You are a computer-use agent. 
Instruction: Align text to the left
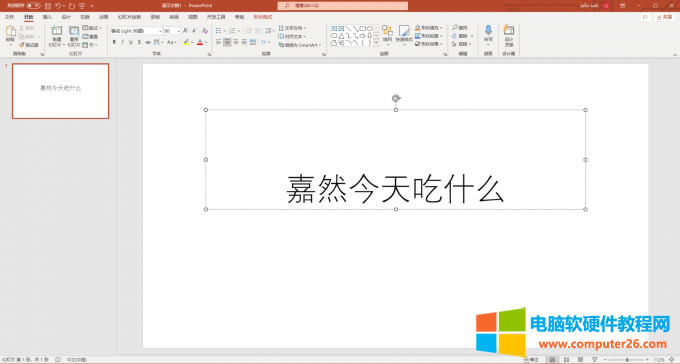(x=219, y=42)
